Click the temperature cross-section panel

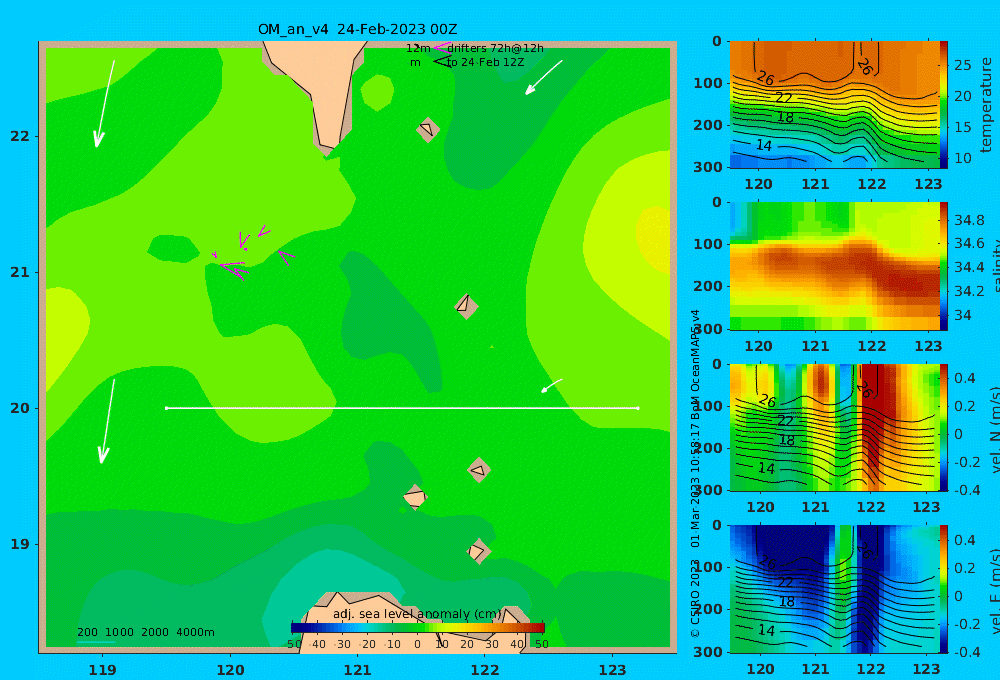(x=834, y=105)
